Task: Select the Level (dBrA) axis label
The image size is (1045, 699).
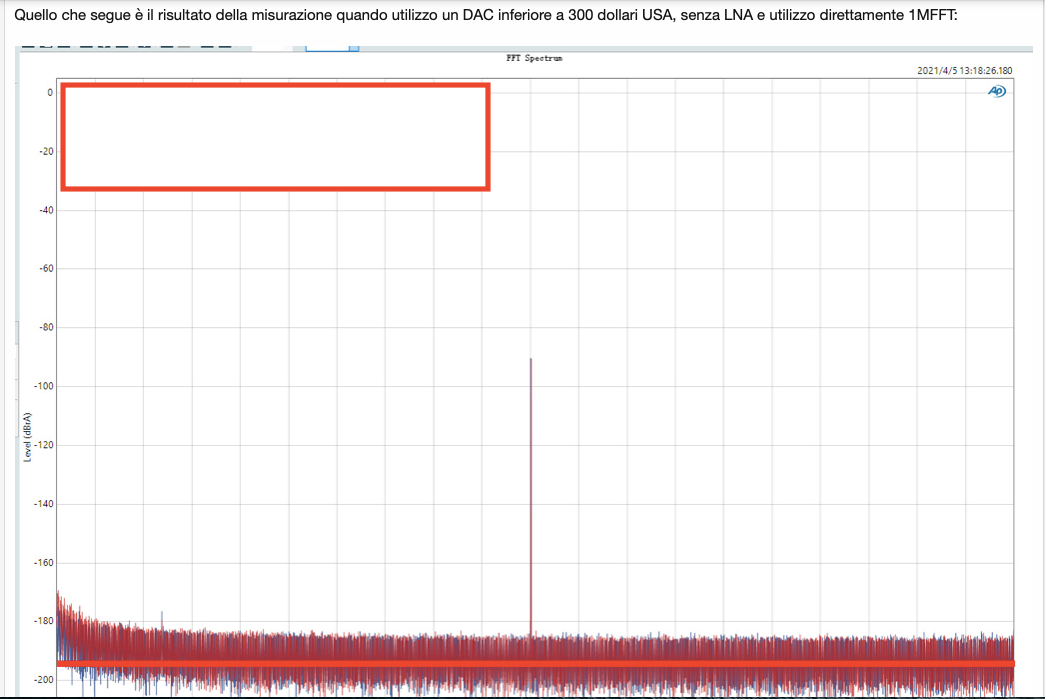Action: coord(27,437)
